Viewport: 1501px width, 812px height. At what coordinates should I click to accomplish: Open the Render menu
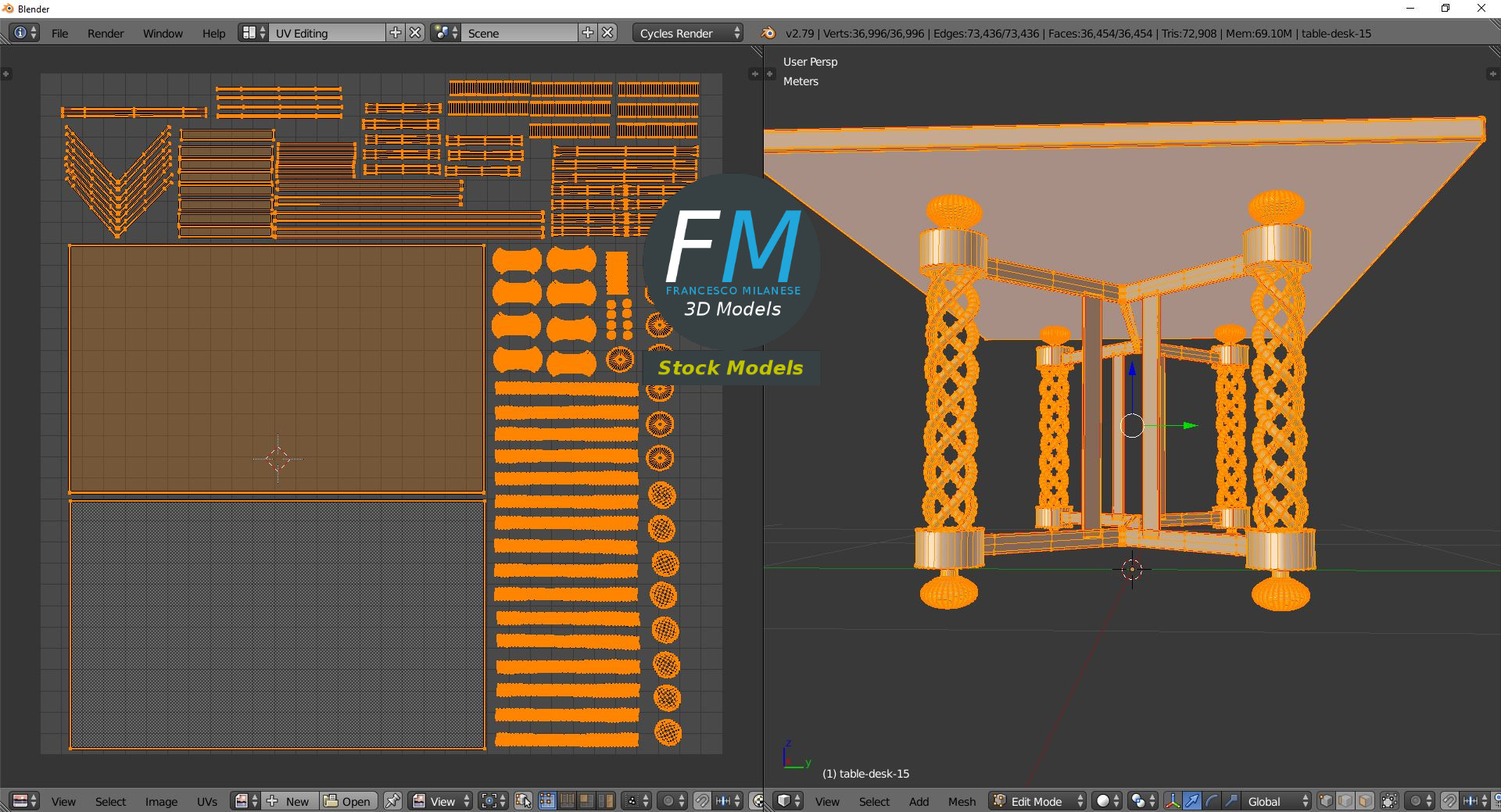tap(106, 33)
